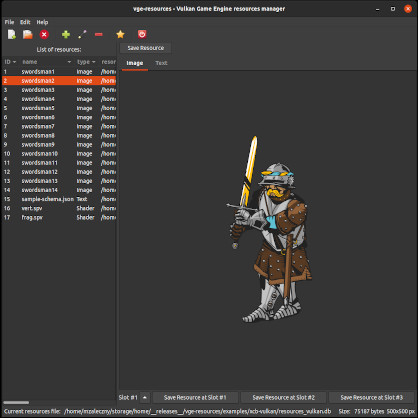
Task: Click Save Resource at Slot #3
Action: [372, 397]
